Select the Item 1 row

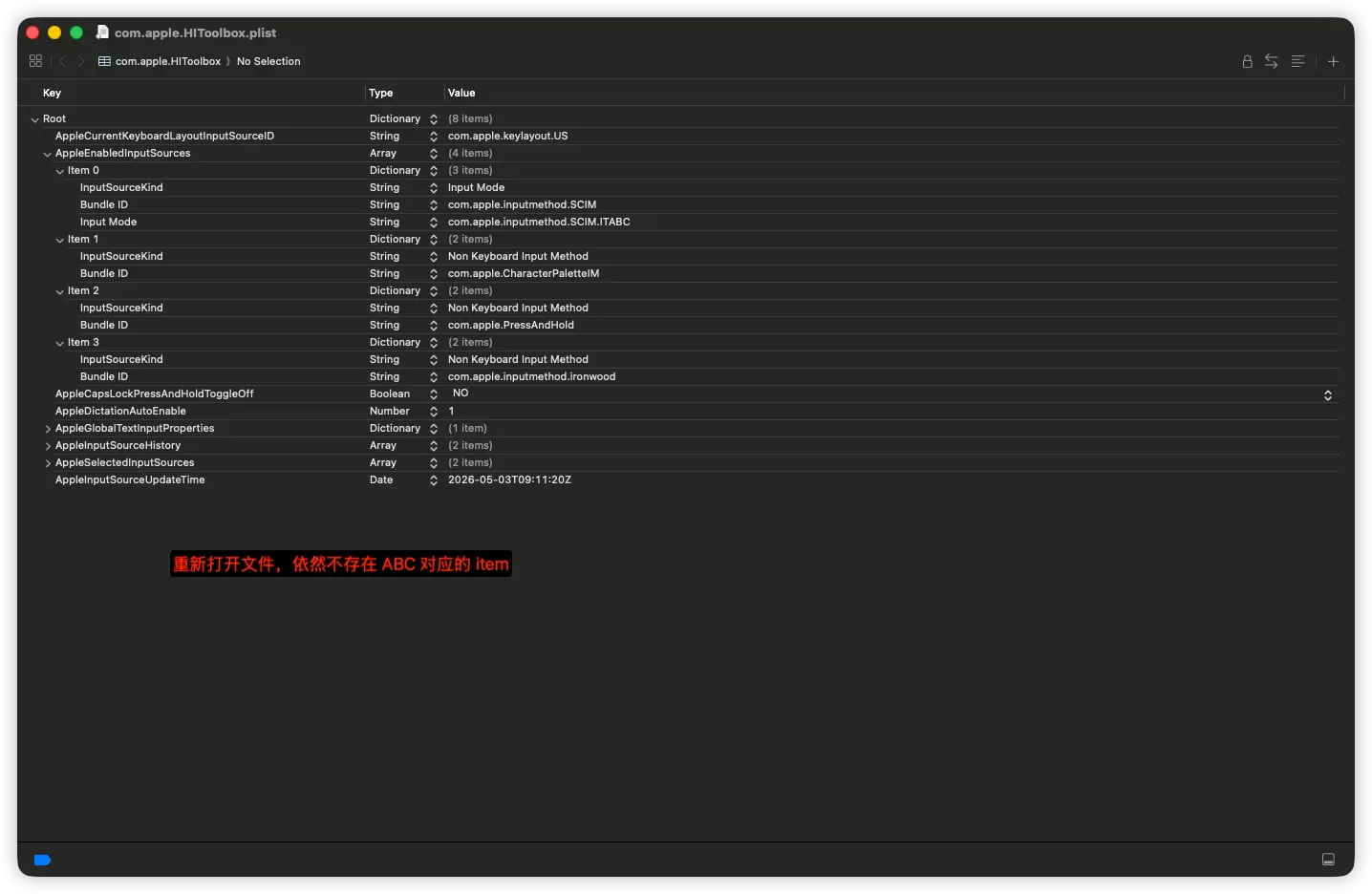[x=83, y=239]
